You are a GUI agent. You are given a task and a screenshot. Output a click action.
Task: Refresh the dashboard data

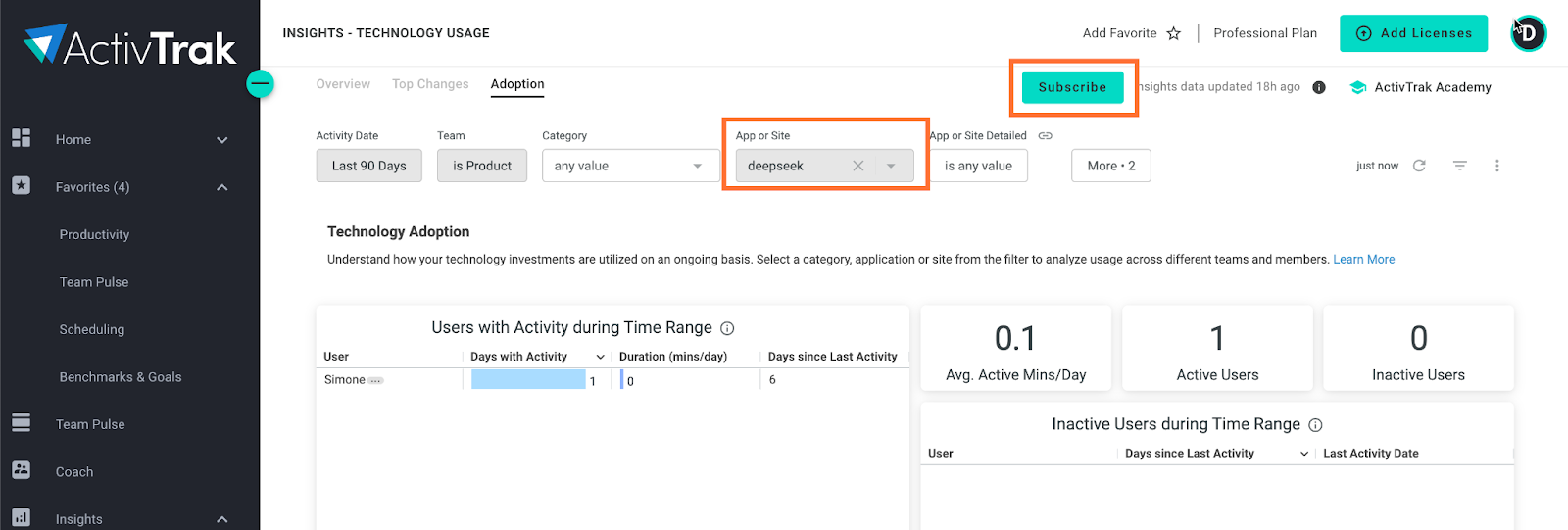click(x=1419, y=166)
